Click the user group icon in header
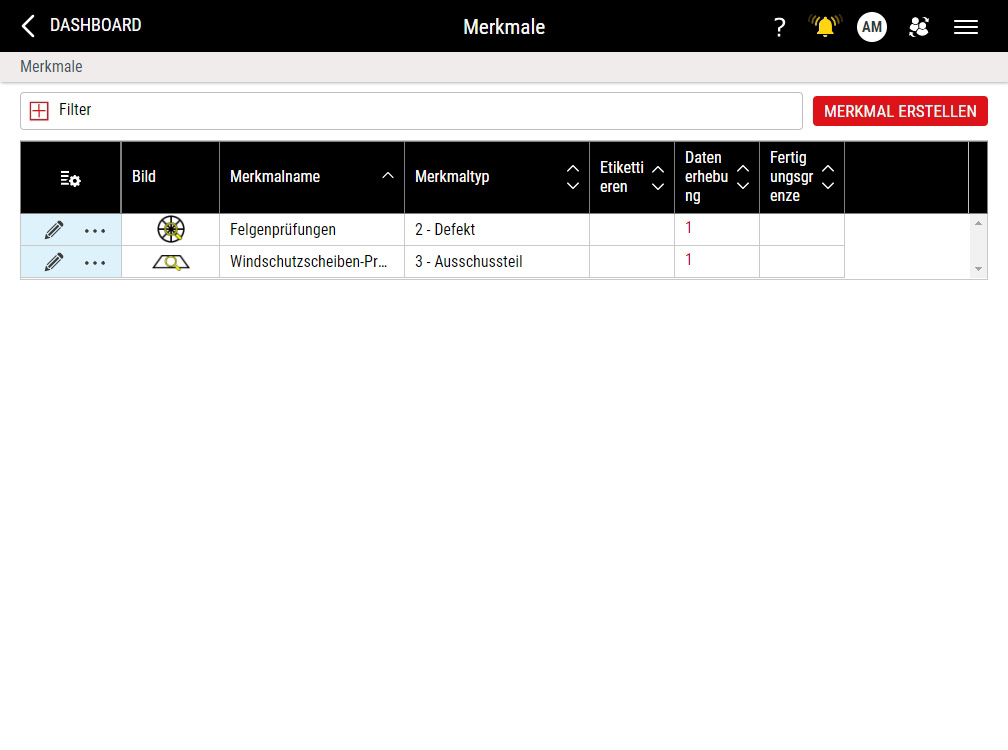Viewport: 1008px width, 750px height. [x=919, y=27]
